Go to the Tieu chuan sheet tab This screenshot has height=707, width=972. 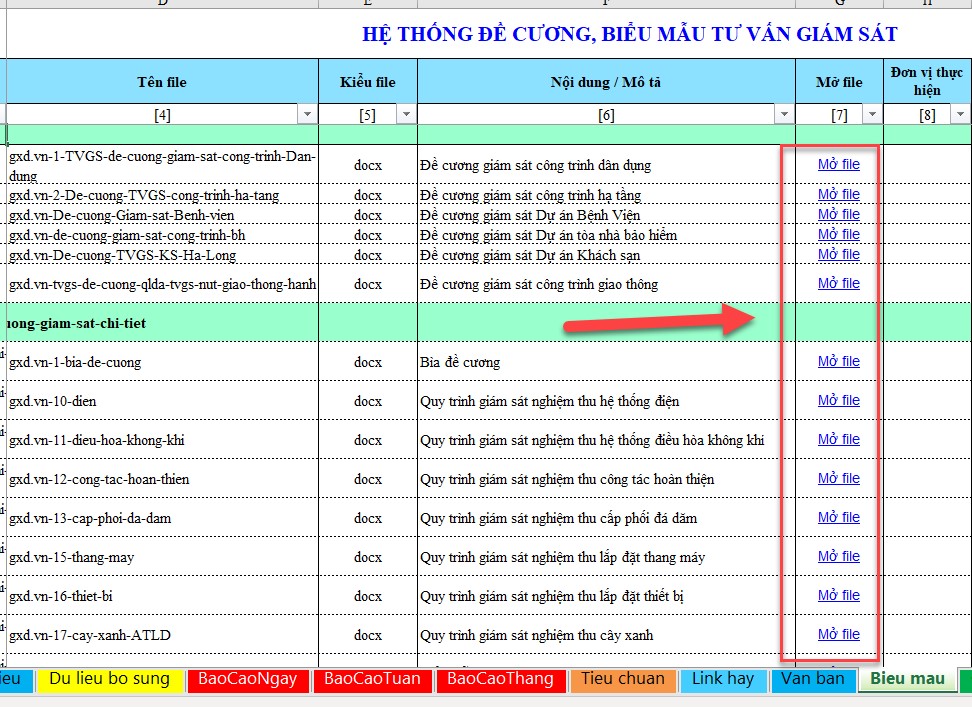tap(622, 679)
